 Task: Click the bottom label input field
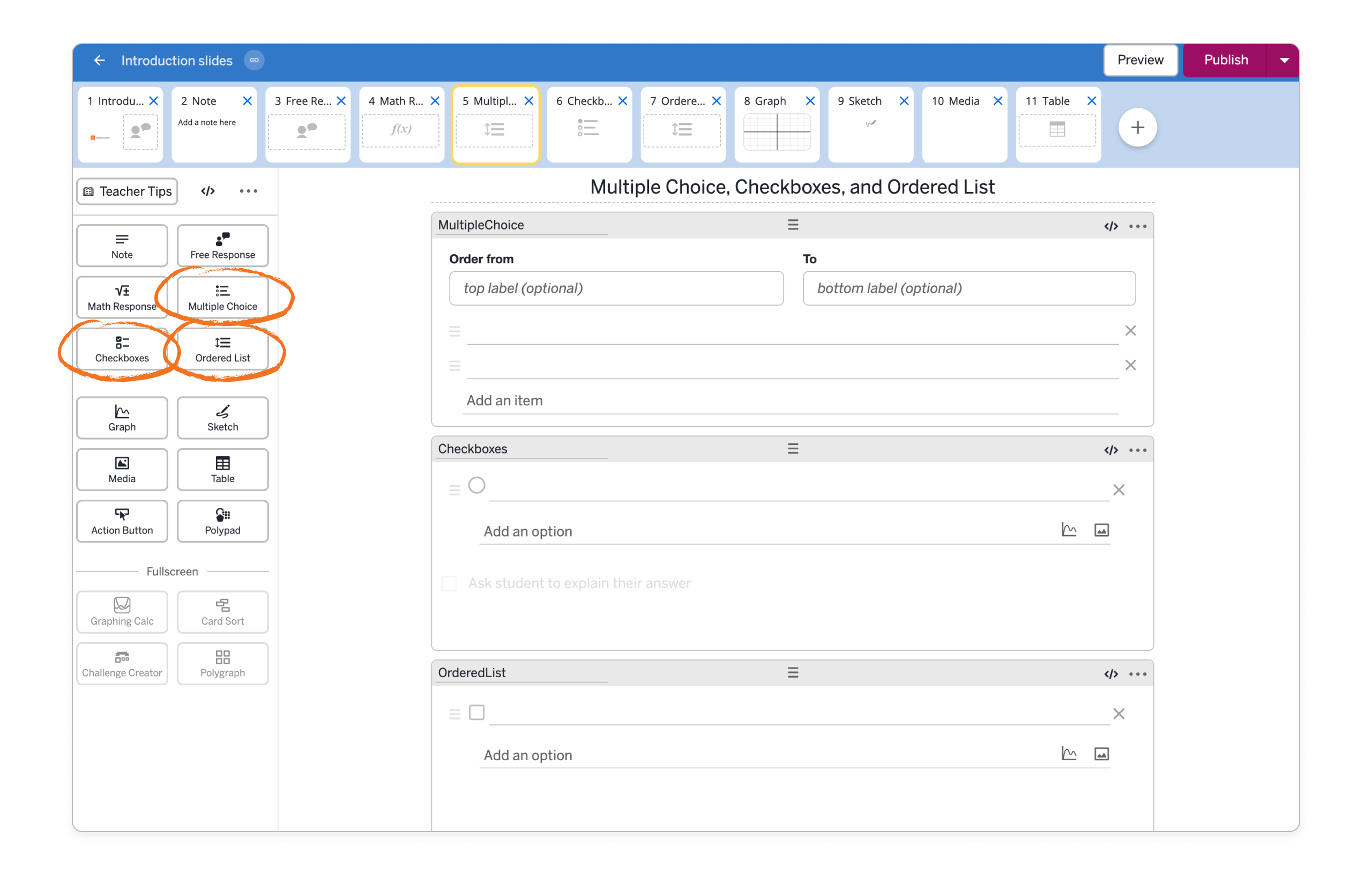(969, 288)
